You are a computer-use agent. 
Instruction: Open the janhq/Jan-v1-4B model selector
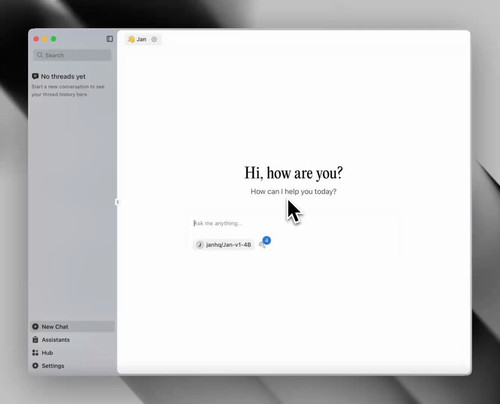pyautogui.click(x=224, y=245)
